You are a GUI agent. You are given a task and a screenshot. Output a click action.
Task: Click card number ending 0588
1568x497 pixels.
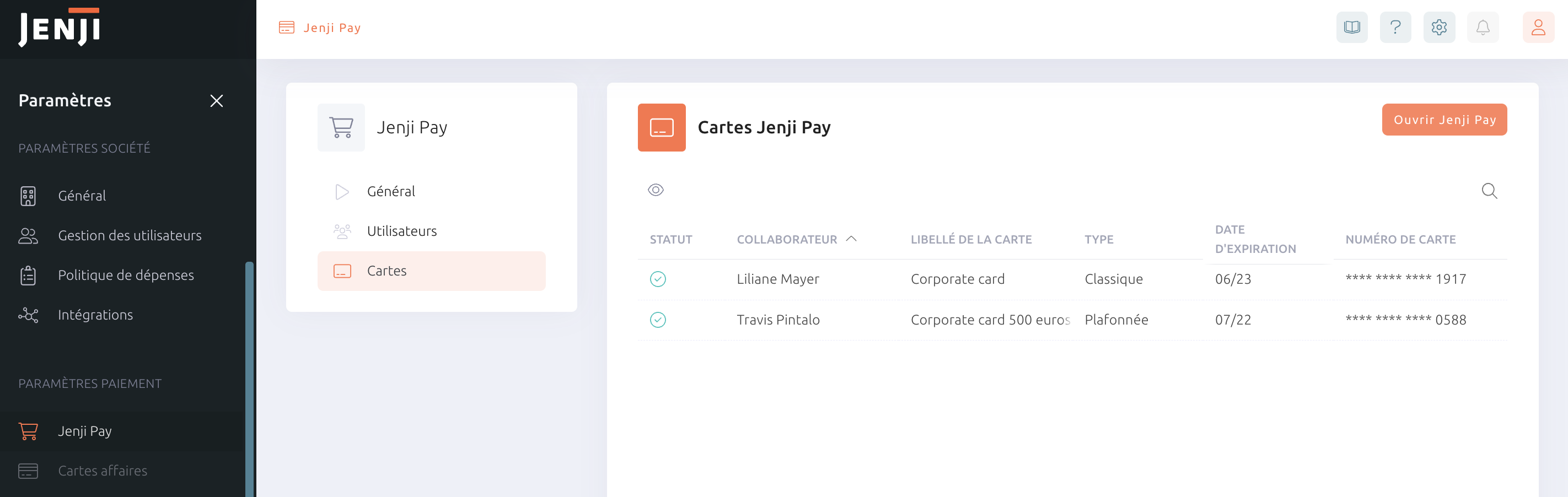1405,320
